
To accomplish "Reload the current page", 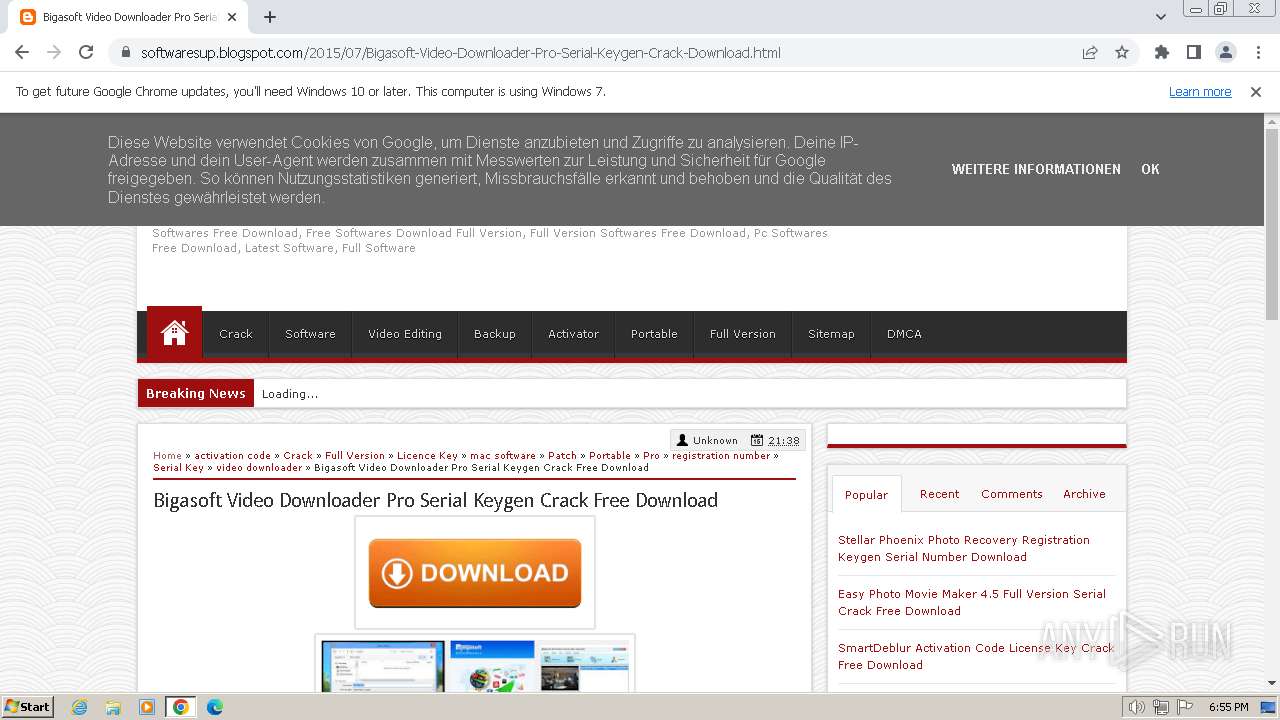I will pos(86,53).
